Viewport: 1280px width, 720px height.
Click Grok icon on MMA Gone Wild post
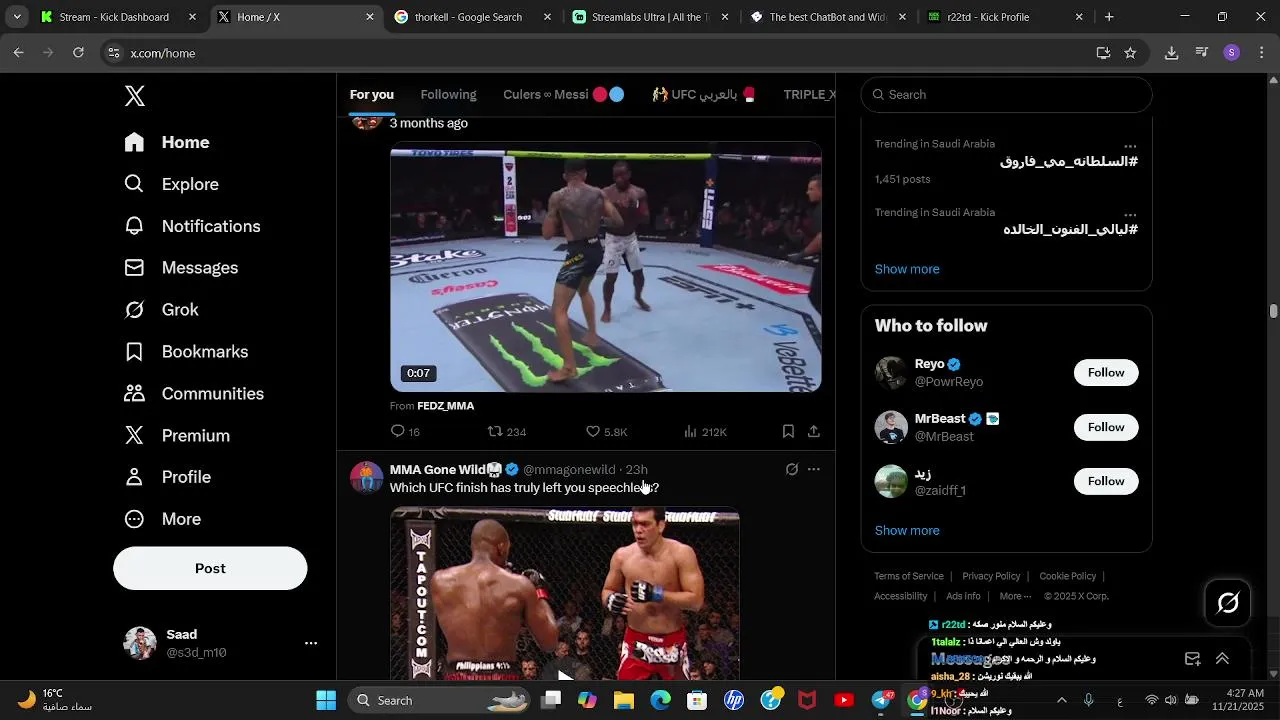coord(792,469)
